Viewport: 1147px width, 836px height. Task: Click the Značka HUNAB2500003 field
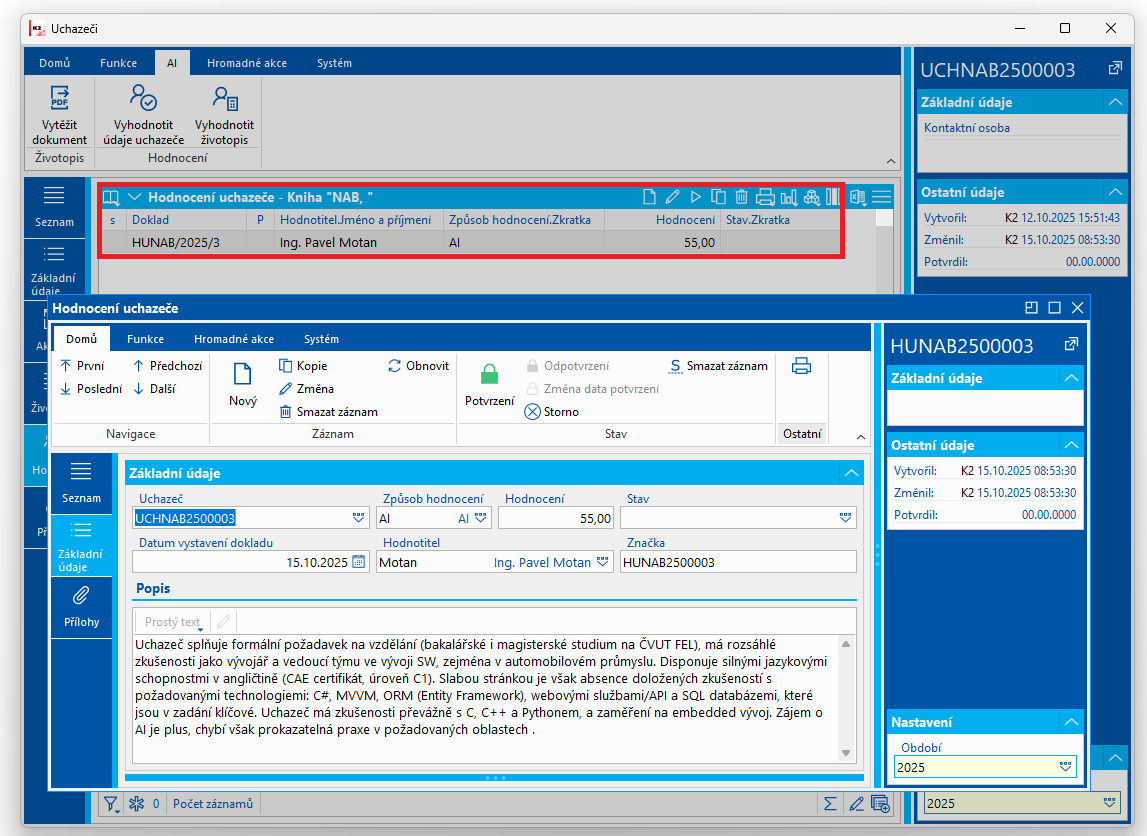738,562
